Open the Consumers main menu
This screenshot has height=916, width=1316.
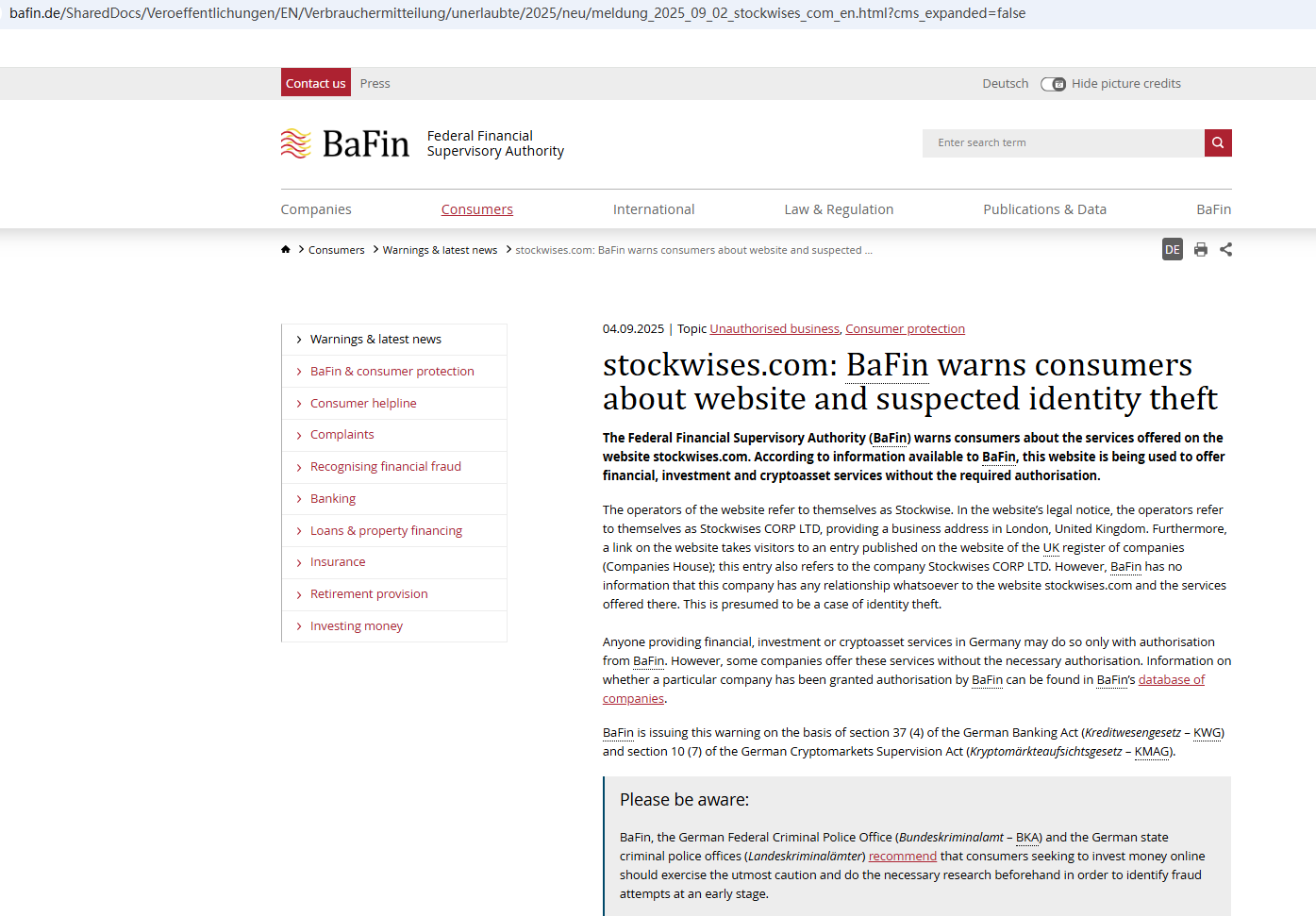[477, 209]
